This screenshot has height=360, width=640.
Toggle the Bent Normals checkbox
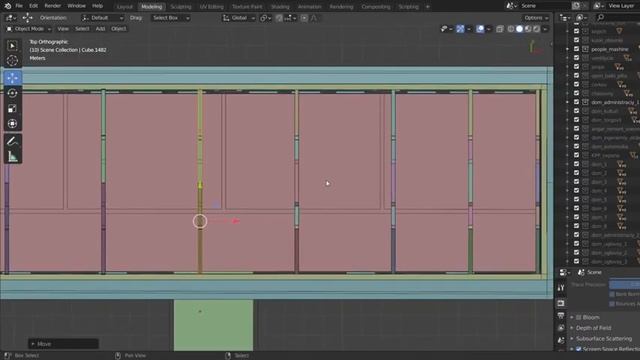click(x=612, y=294)
